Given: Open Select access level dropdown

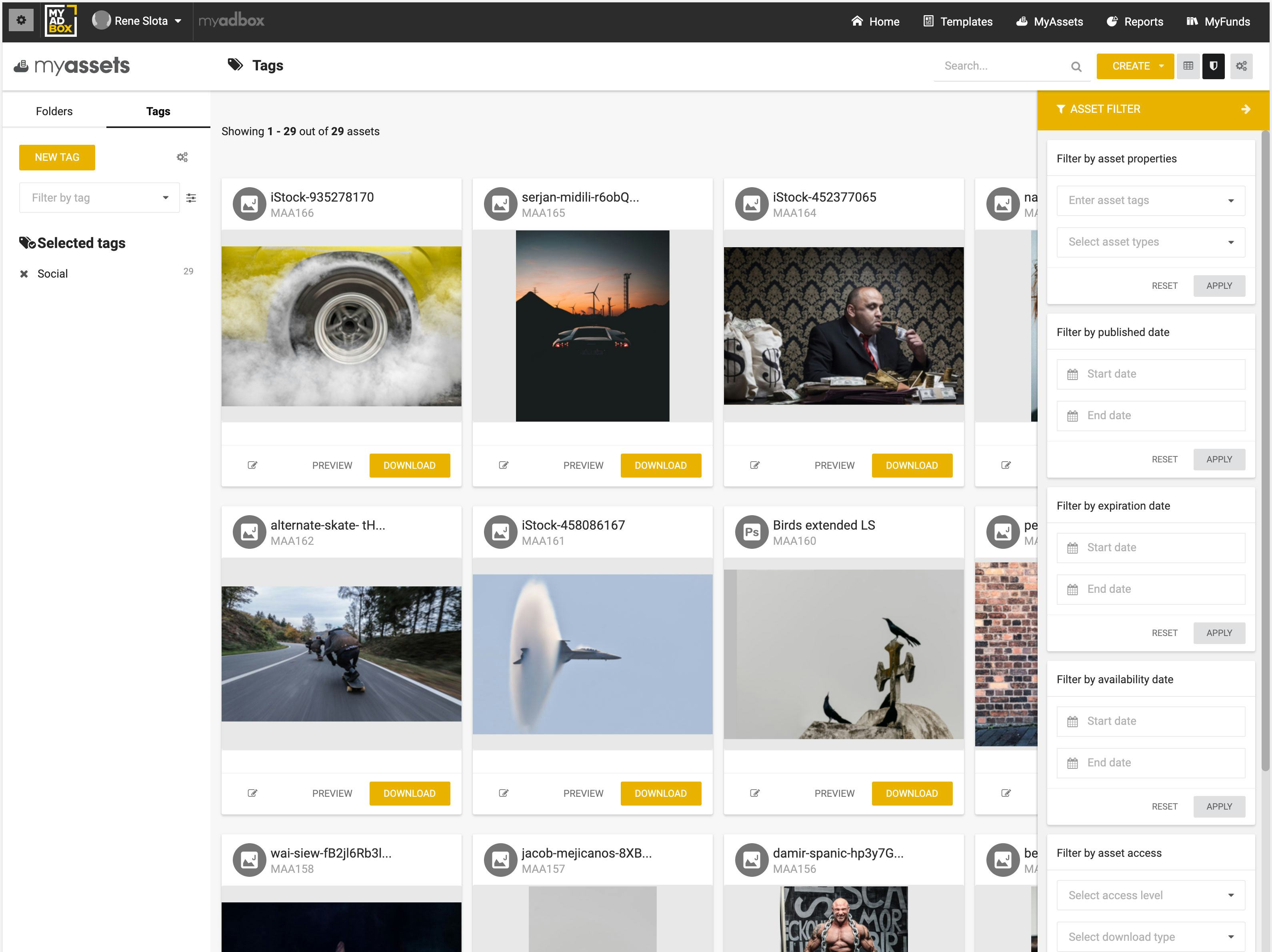Looking at the screenshot, I should [x=1151, y=895].
